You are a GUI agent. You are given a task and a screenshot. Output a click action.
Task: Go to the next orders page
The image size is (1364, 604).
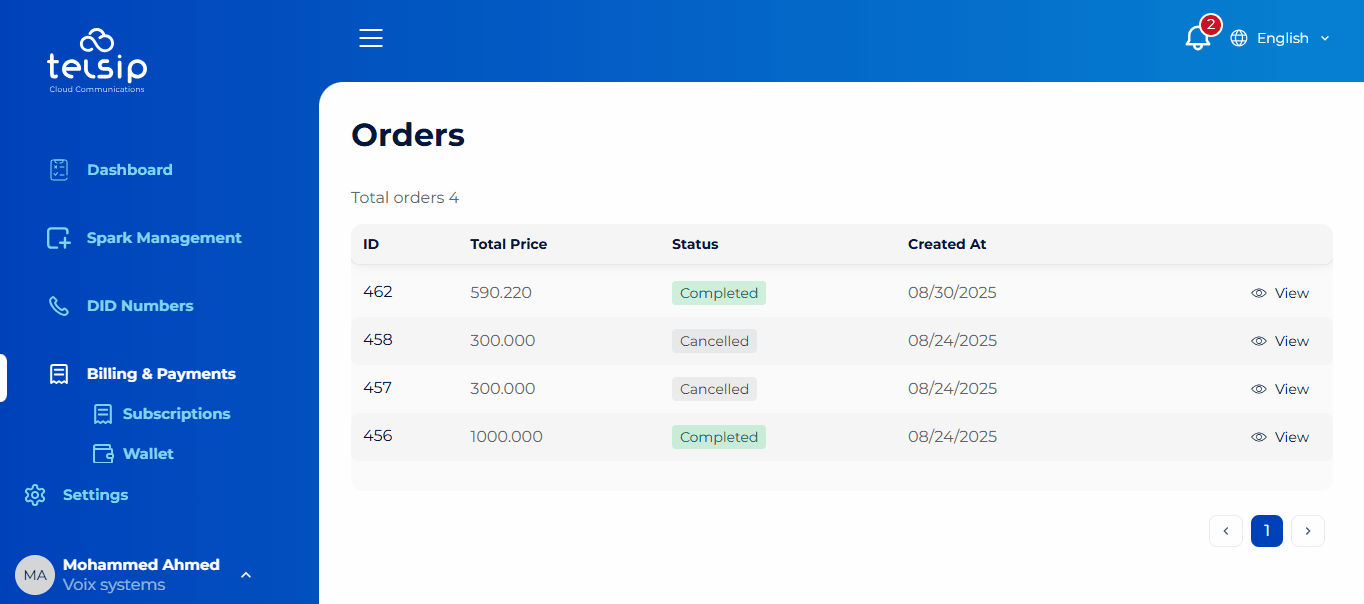click(x=1308, y=531)
